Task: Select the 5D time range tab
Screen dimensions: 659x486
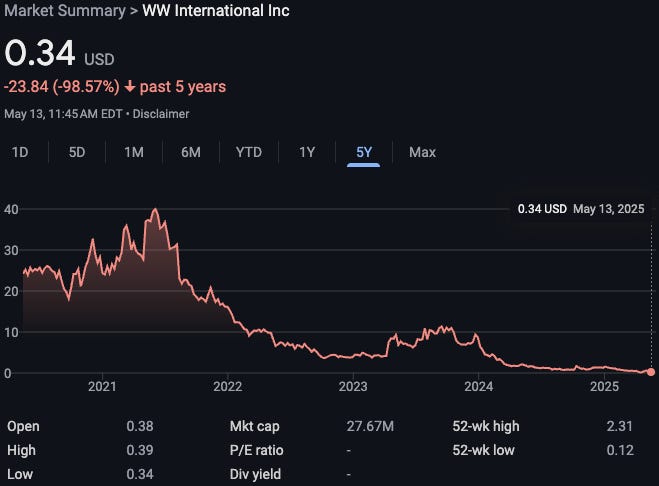Action: [x=77, y=152]
